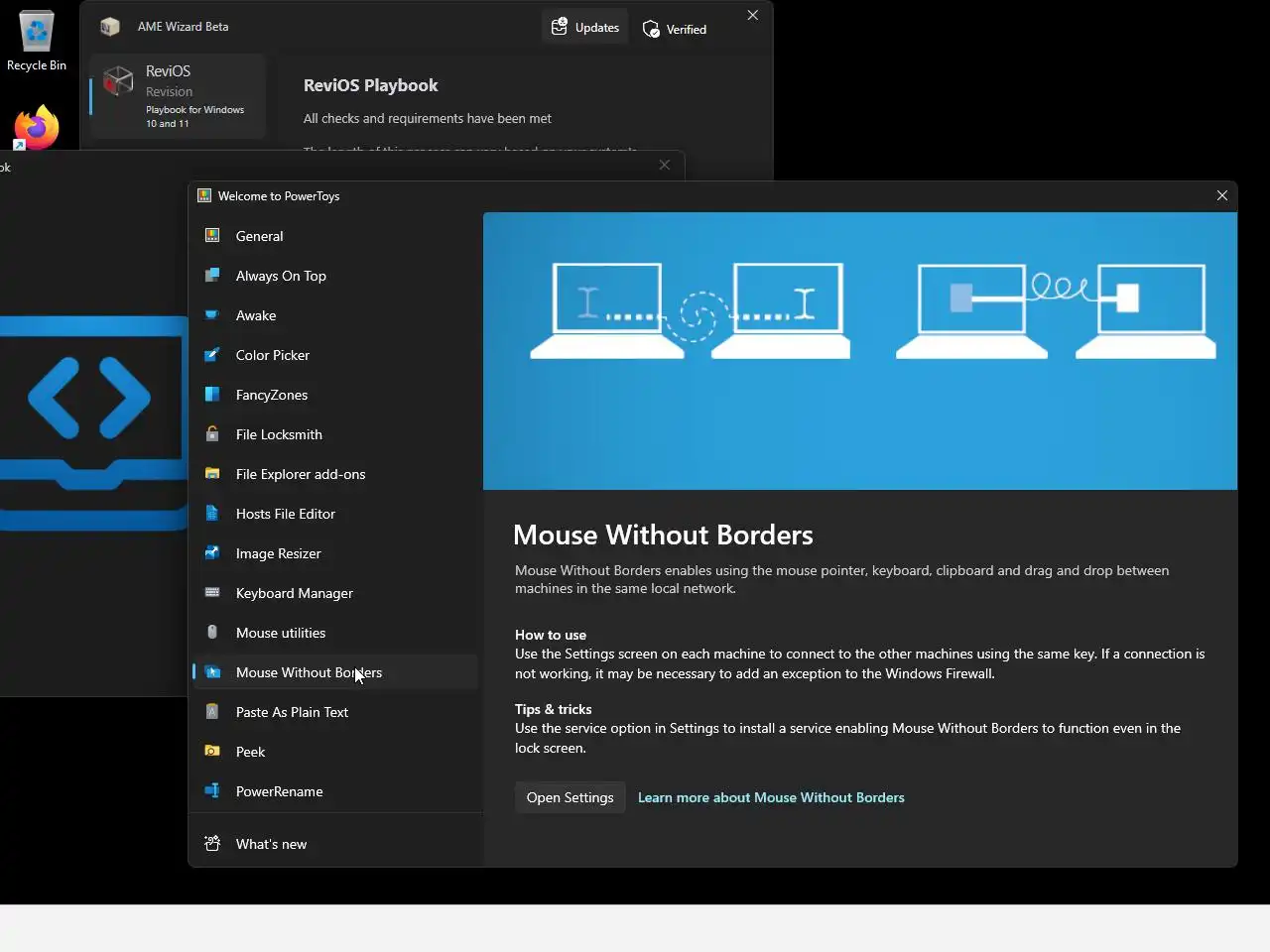Viewport: 1270px width, 952px height.
Task: Click the File Locksmith padlock icon
Action: point(212,434)
